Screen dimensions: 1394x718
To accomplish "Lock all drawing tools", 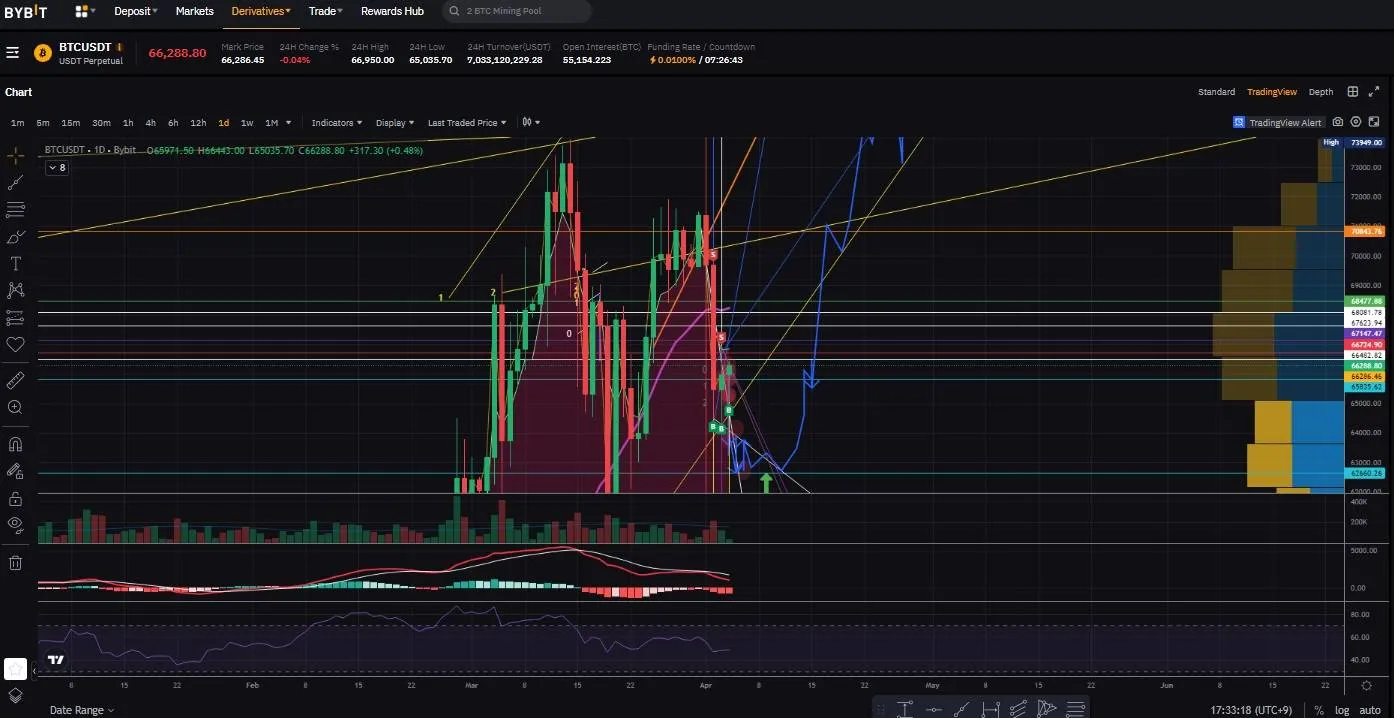I will pyautogui.click(x=16, y=498).
